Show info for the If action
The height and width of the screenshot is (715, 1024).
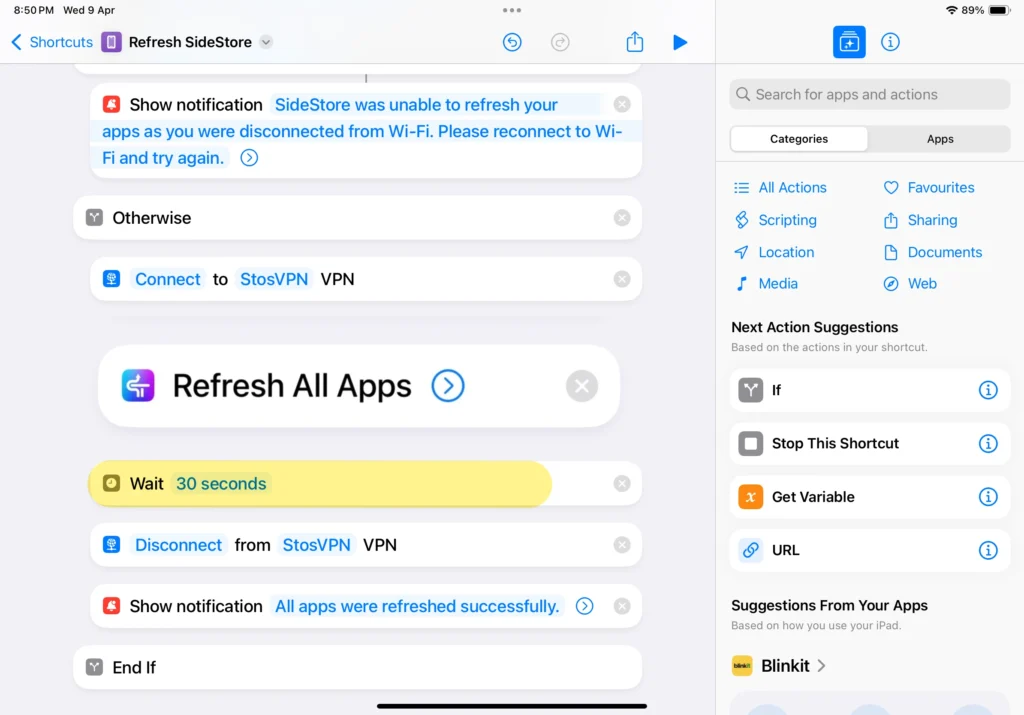coord(988,390)
